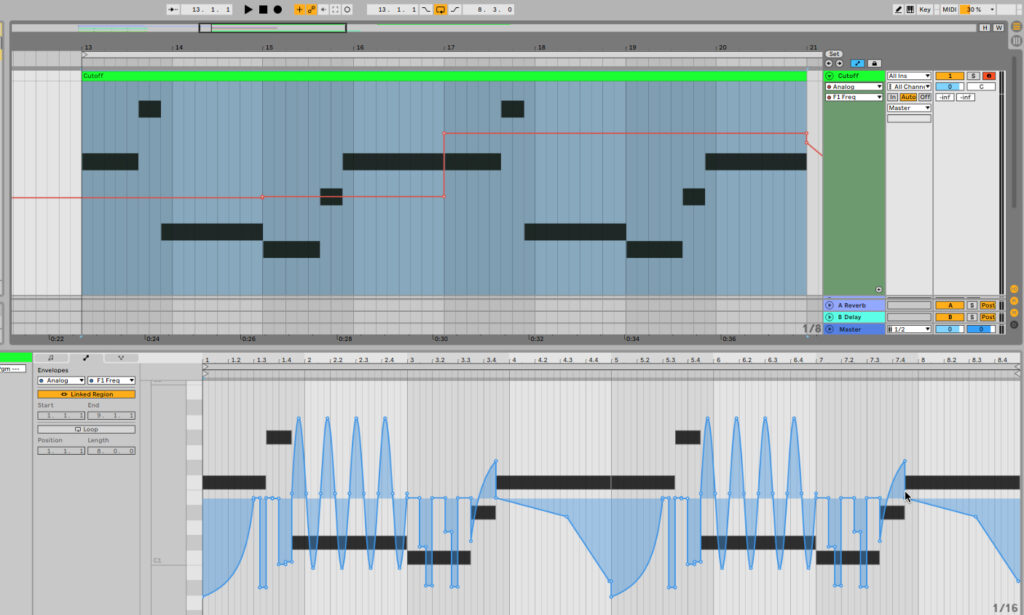This screenshot has height=615, width=1024.
Task: Click the Session Record circle button
Action: pyautogui.click(x=347, y=9)
